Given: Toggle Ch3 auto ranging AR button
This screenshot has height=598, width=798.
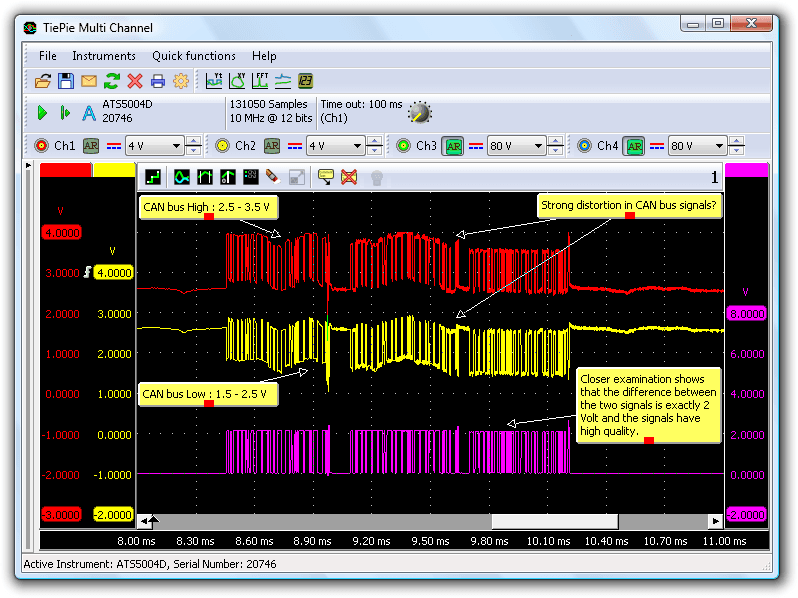Looking at the screenshot, I should coord(453,147).
